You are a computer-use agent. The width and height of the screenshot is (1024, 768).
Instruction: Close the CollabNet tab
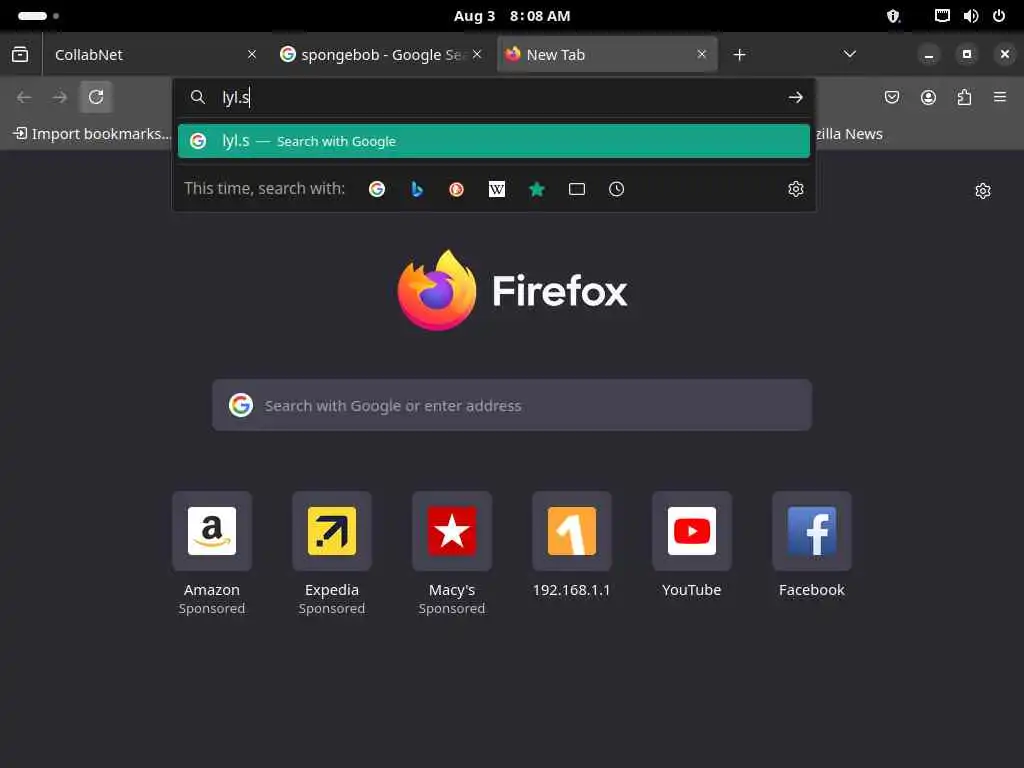[x=251, y=54]
